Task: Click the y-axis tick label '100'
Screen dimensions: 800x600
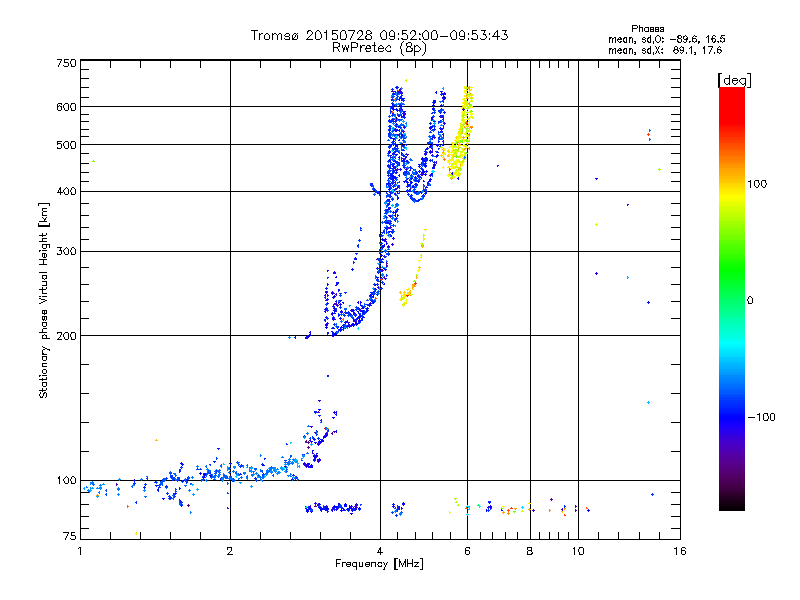Action: click(66, 480)
